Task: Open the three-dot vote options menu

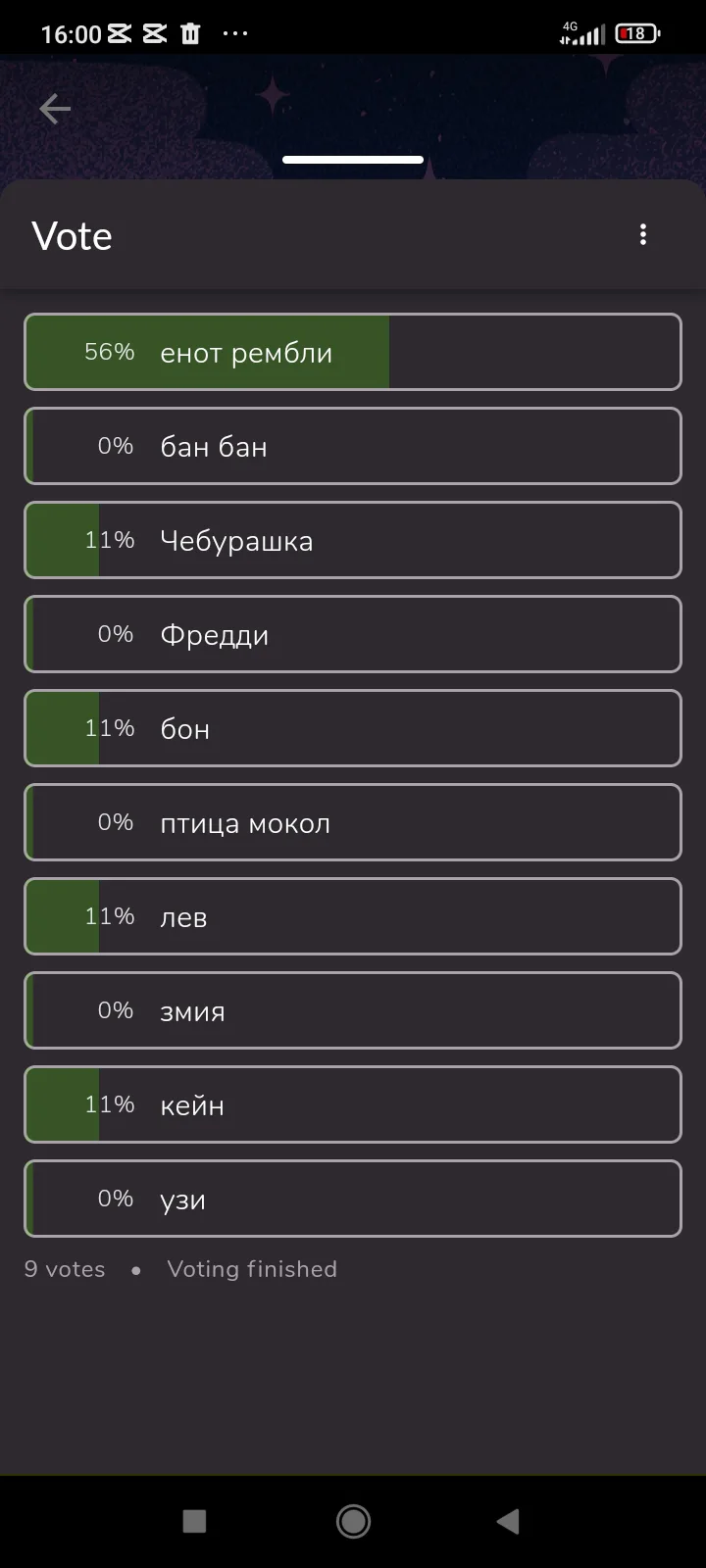Action: click(643, 235)
